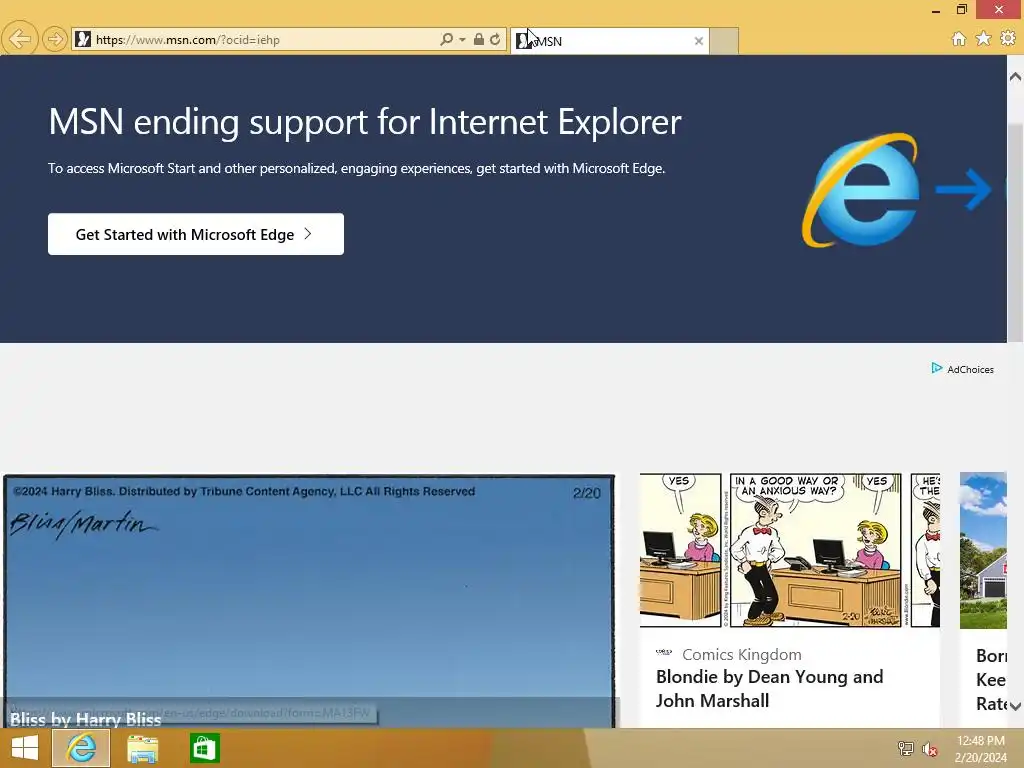The width and height of the screenshot is (1024, 768).
Task: Go back with the browser Back arrow
Action: click(19, 39)
